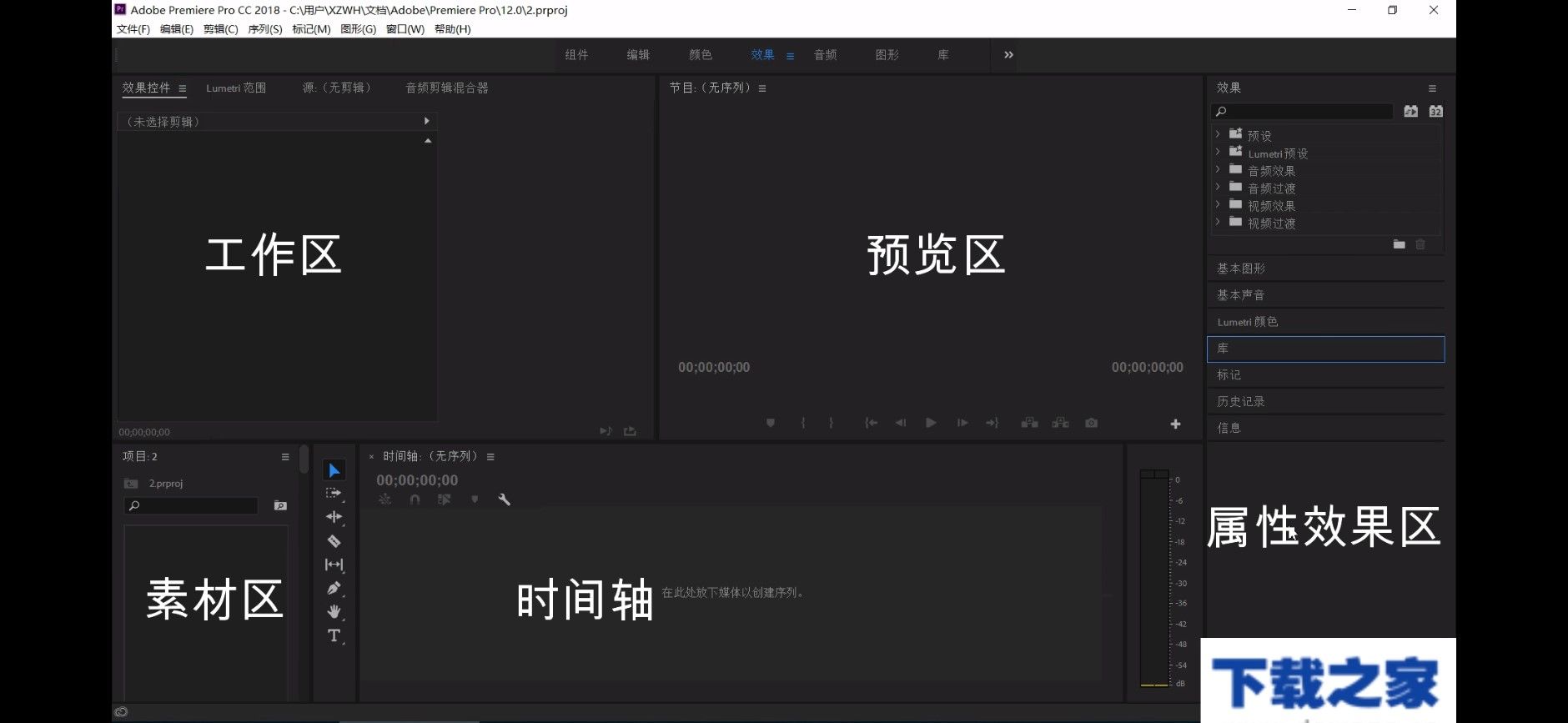This screenshot has width=1568, height=723.
Task: Select the Razor tool
Action: point(334,541)
